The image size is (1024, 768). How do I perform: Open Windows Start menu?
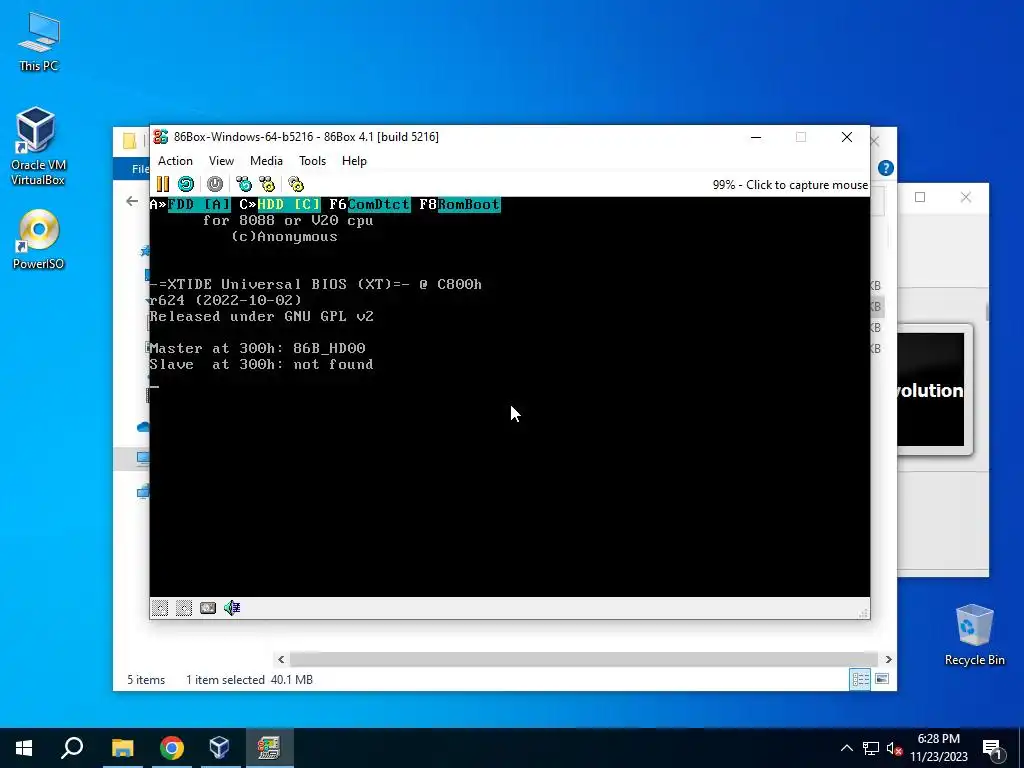coord(24,748)
